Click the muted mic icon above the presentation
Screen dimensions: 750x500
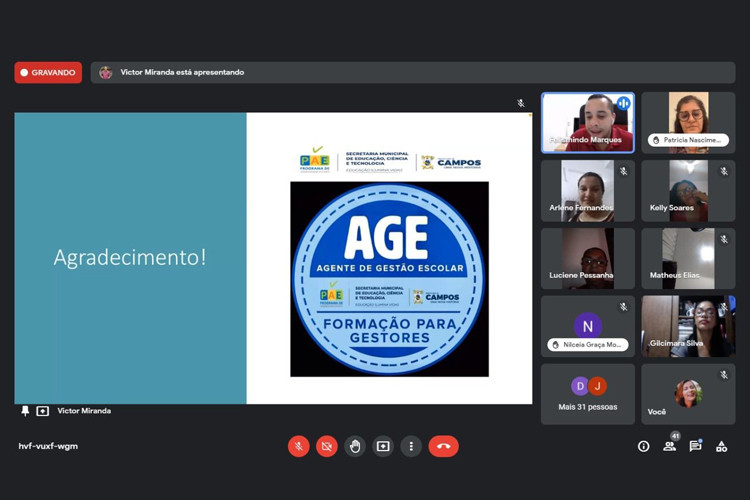(x=521, y=103)
